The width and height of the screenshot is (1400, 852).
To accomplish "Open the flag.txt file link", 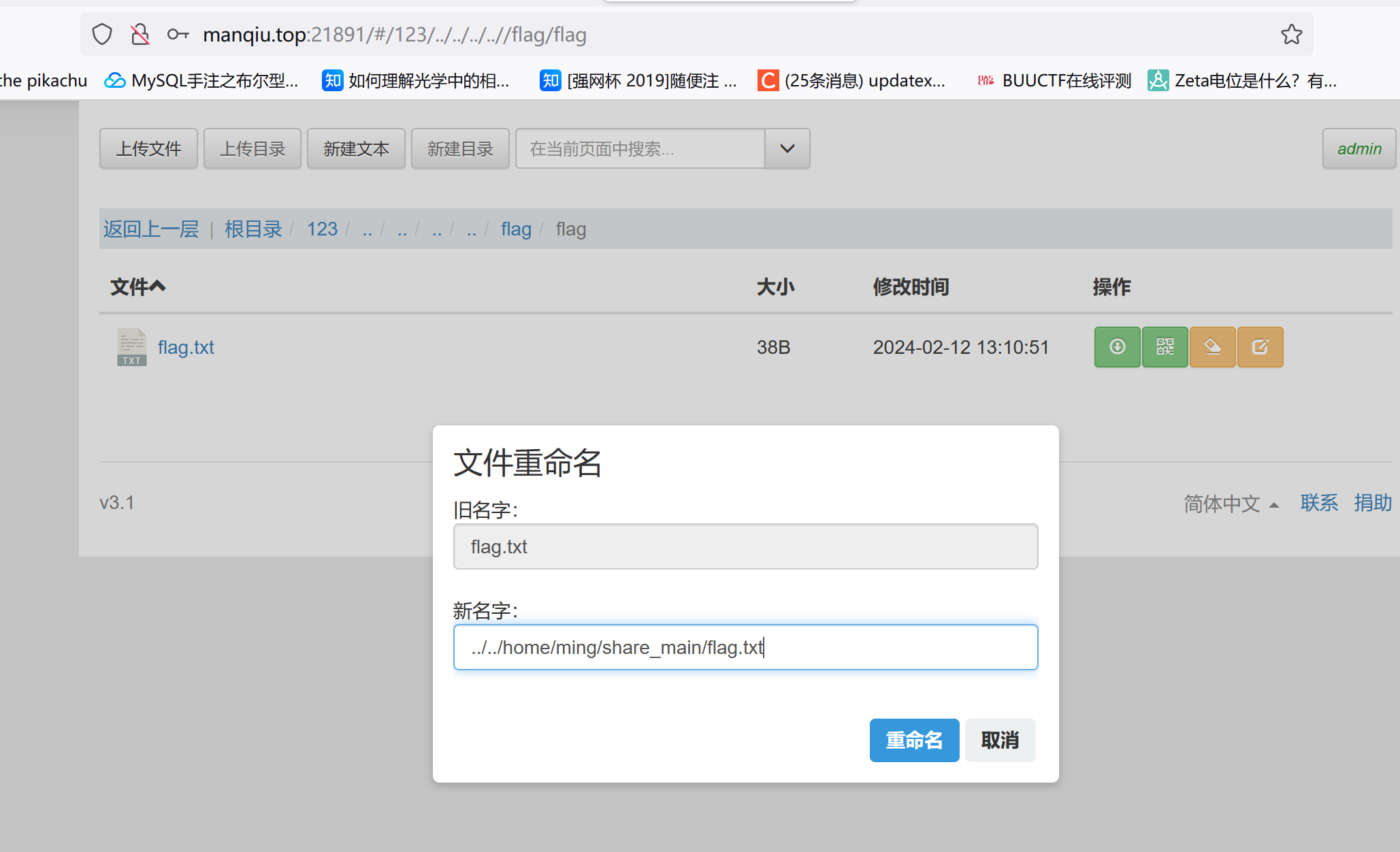I will pyautogui.click(x=186, y=347).
